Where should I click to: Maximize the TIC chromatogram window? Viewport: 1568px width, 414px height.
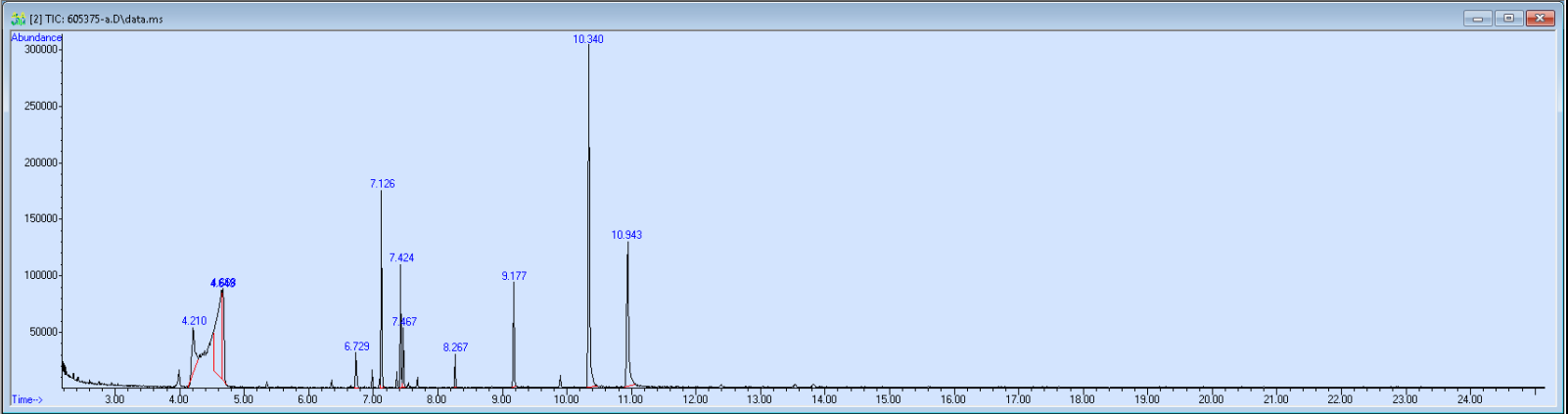click(1509, 19)
